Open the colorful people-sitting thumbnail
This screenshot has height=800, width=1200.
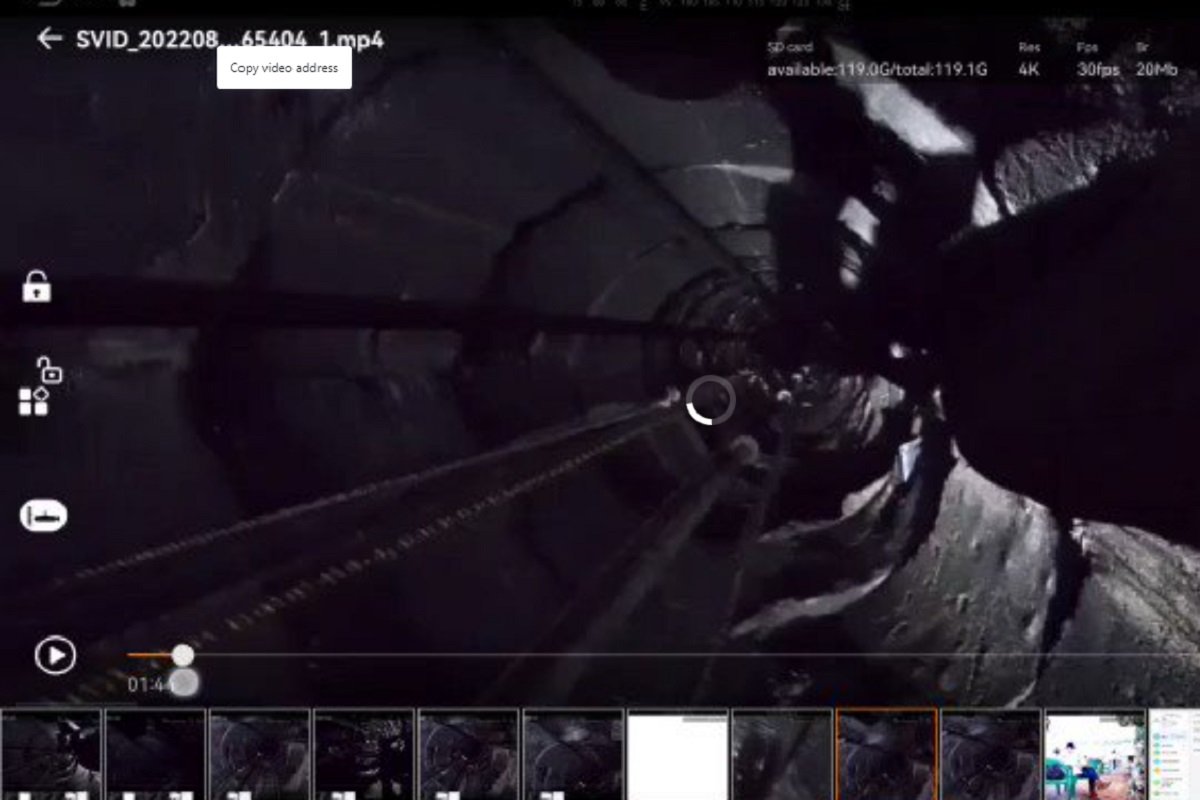pos(1095,754)
